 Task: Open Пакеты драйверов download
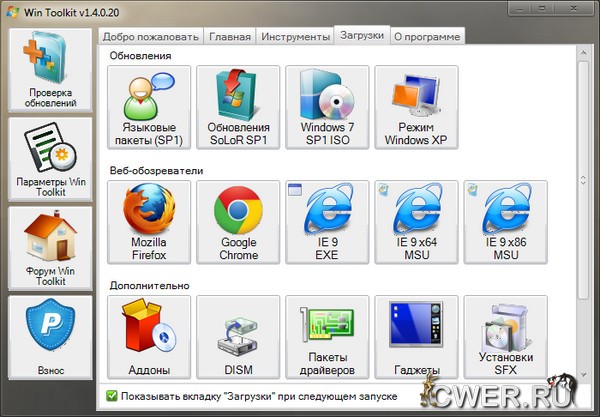point(327,337)
